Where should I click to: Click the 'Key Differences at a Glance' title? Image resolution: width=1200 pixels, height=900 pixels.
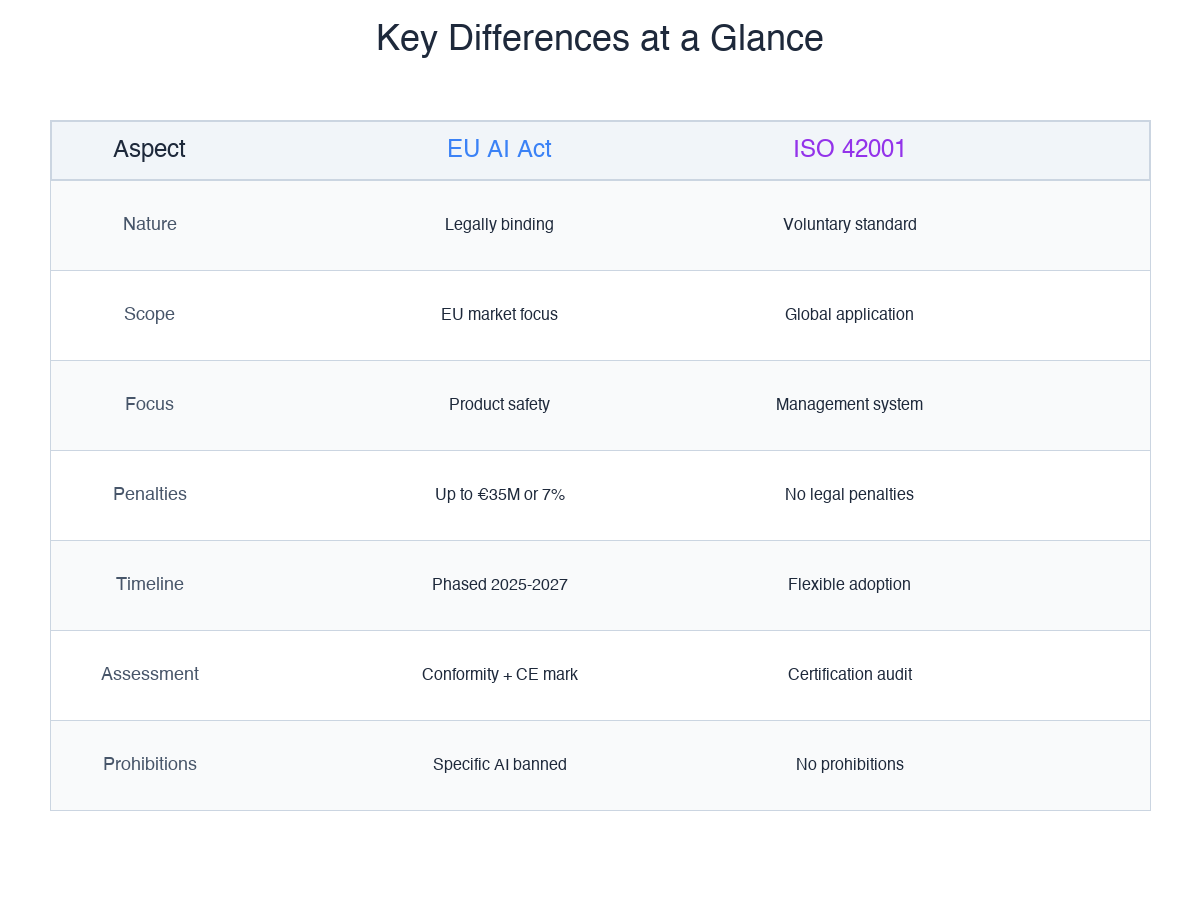599,38
